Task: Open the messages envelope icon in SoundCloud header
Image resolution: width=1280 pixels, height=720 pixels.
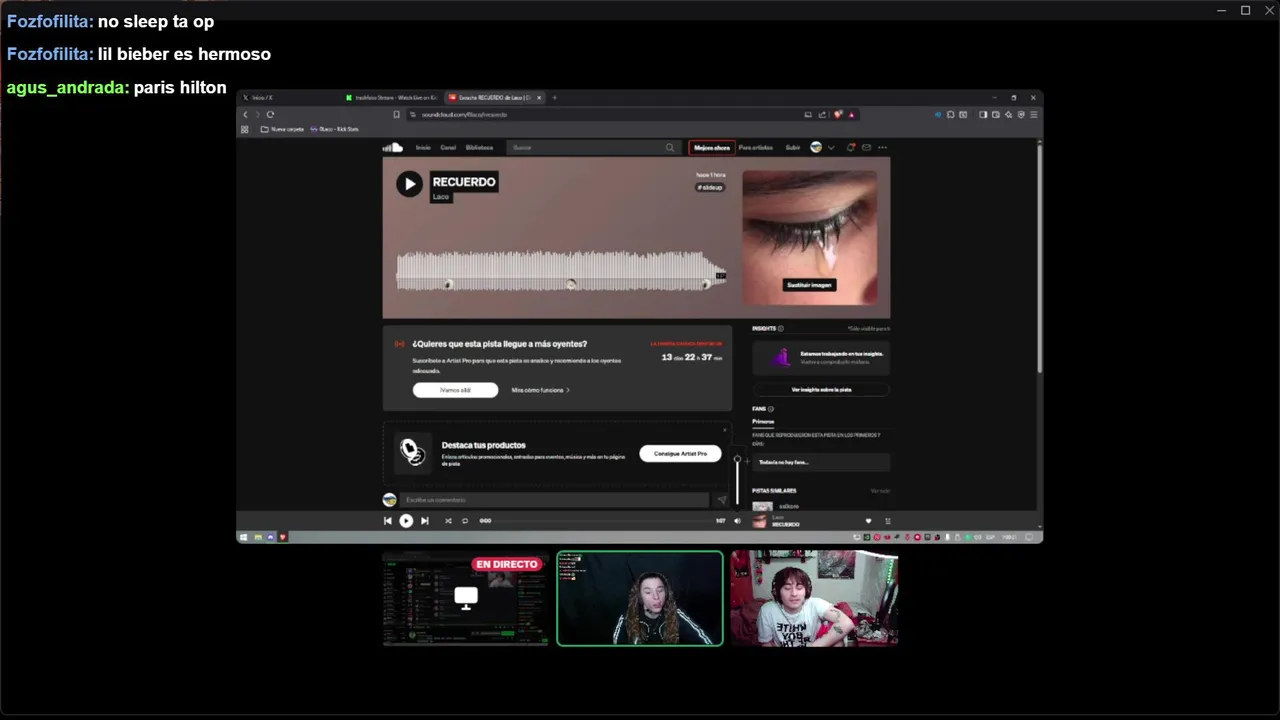Action: tap(866, 147)
